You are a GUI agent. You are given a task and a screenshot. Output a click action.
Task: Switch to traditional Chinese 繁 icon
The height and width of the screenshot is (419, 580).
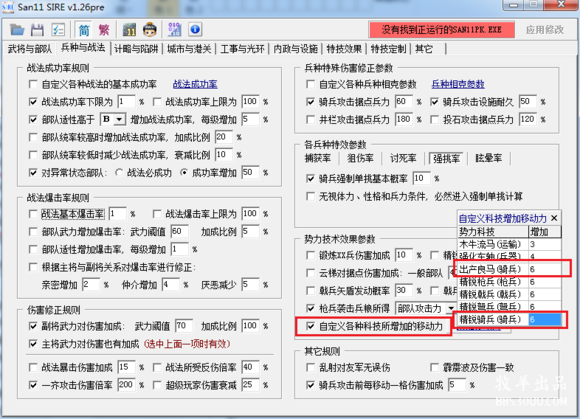click(104, 30)
